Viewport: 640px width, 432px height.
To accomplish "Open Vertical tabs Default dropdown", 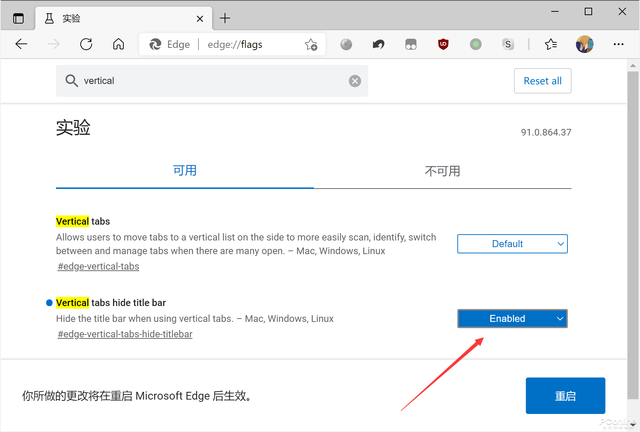I will [x=512, y=244].
